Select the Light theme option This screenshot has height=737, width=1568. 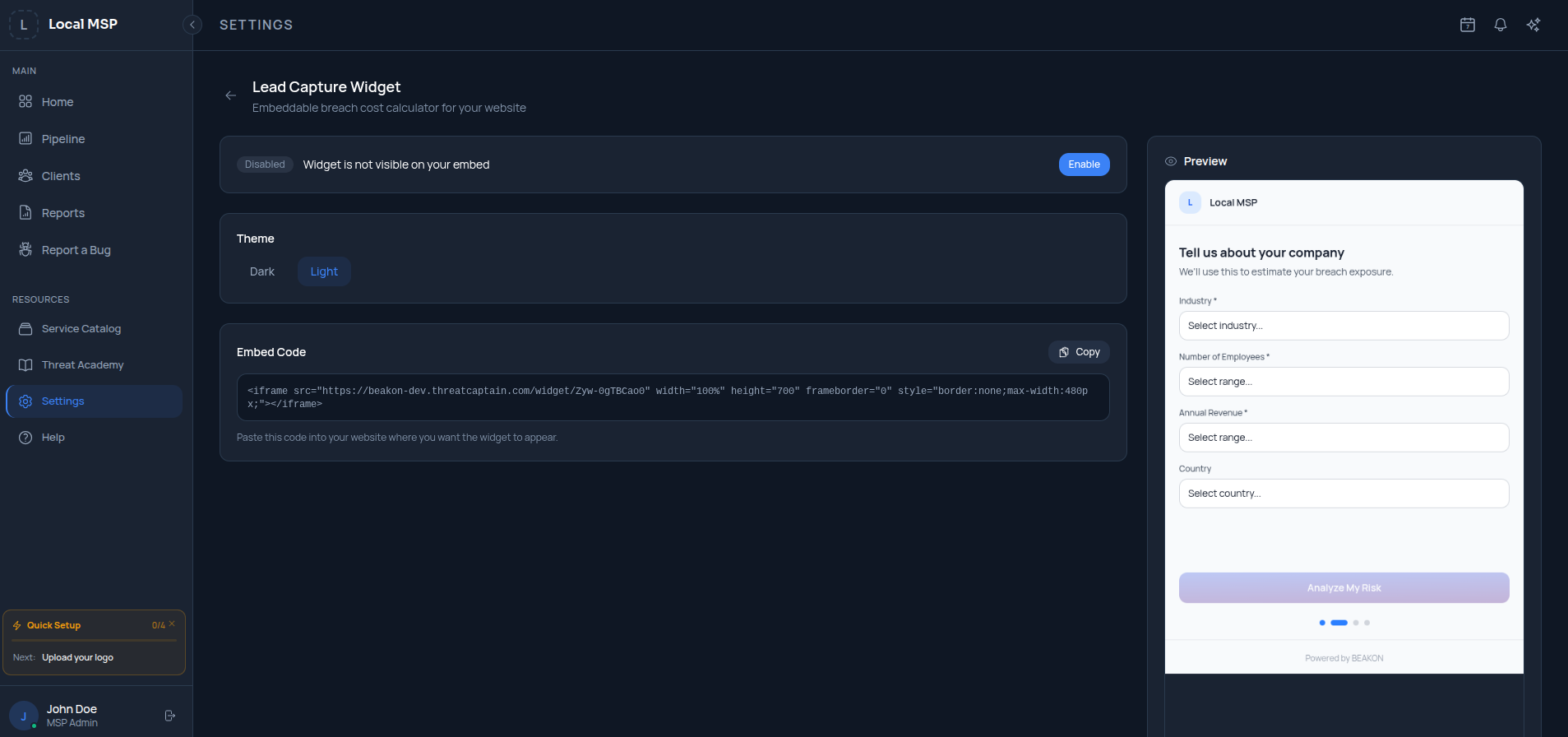[x=324, y=271]
